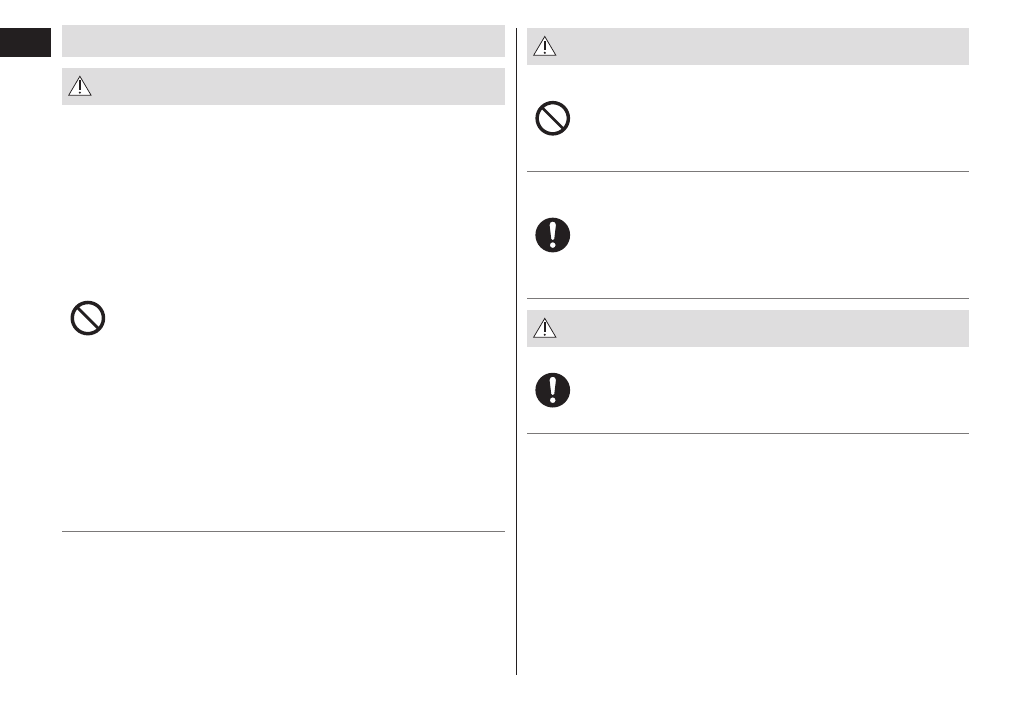Click the blank area right of the left prohibition symbol

(300, 318)
